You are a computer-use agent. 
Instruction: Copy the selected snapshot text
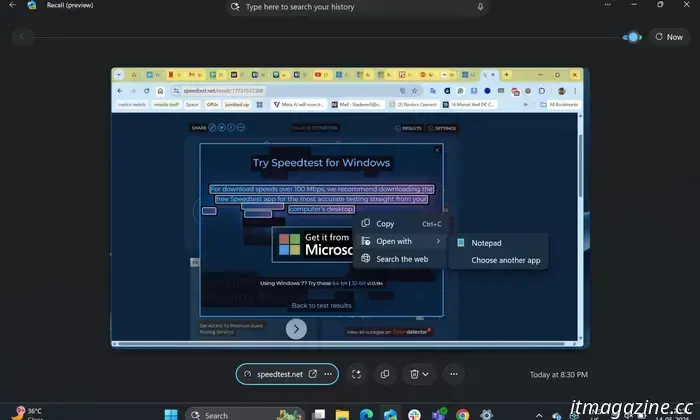click(401, 224)
